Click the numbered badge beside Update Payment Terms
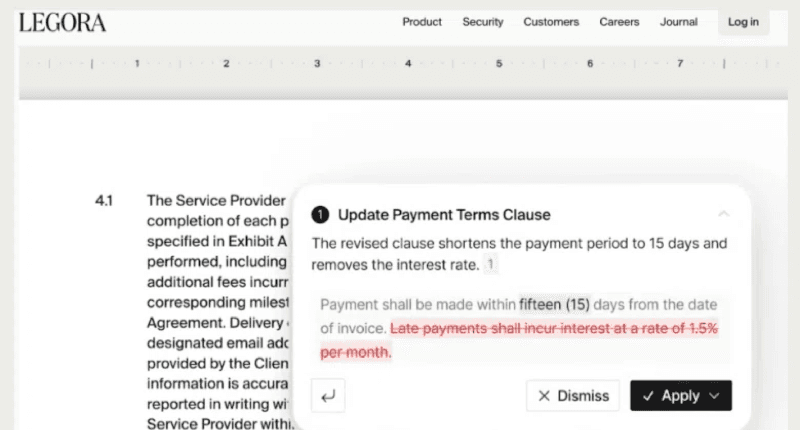This screenshot has width=800, height=430. tap(320, 215)
